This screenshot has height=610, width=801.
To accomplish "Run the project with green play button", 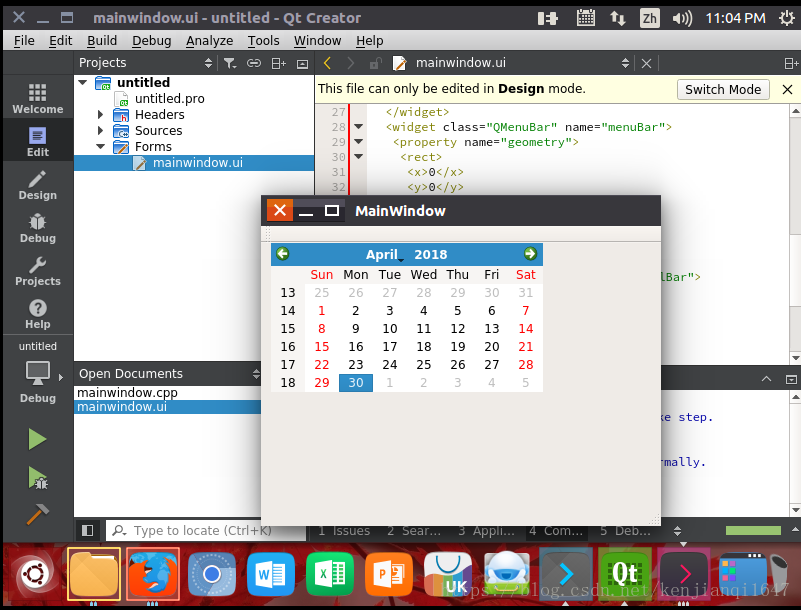I will pyautogui.click(x=37, y=439).
